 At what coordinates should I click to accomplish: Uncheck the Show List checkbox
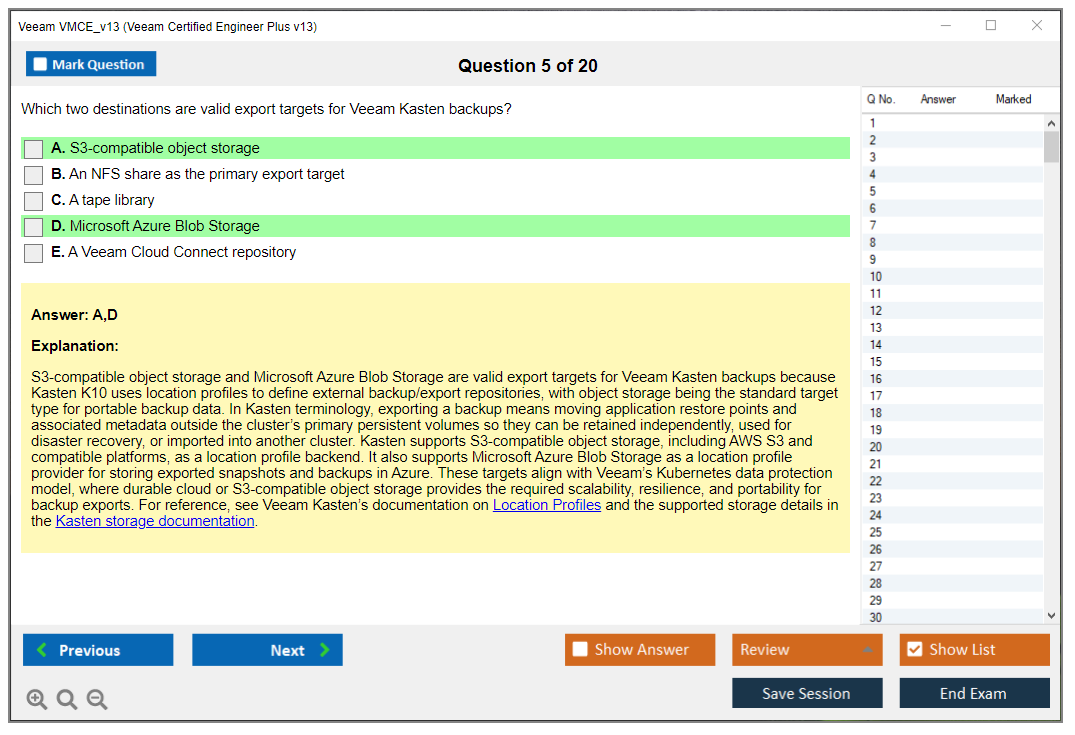point(915,649)
